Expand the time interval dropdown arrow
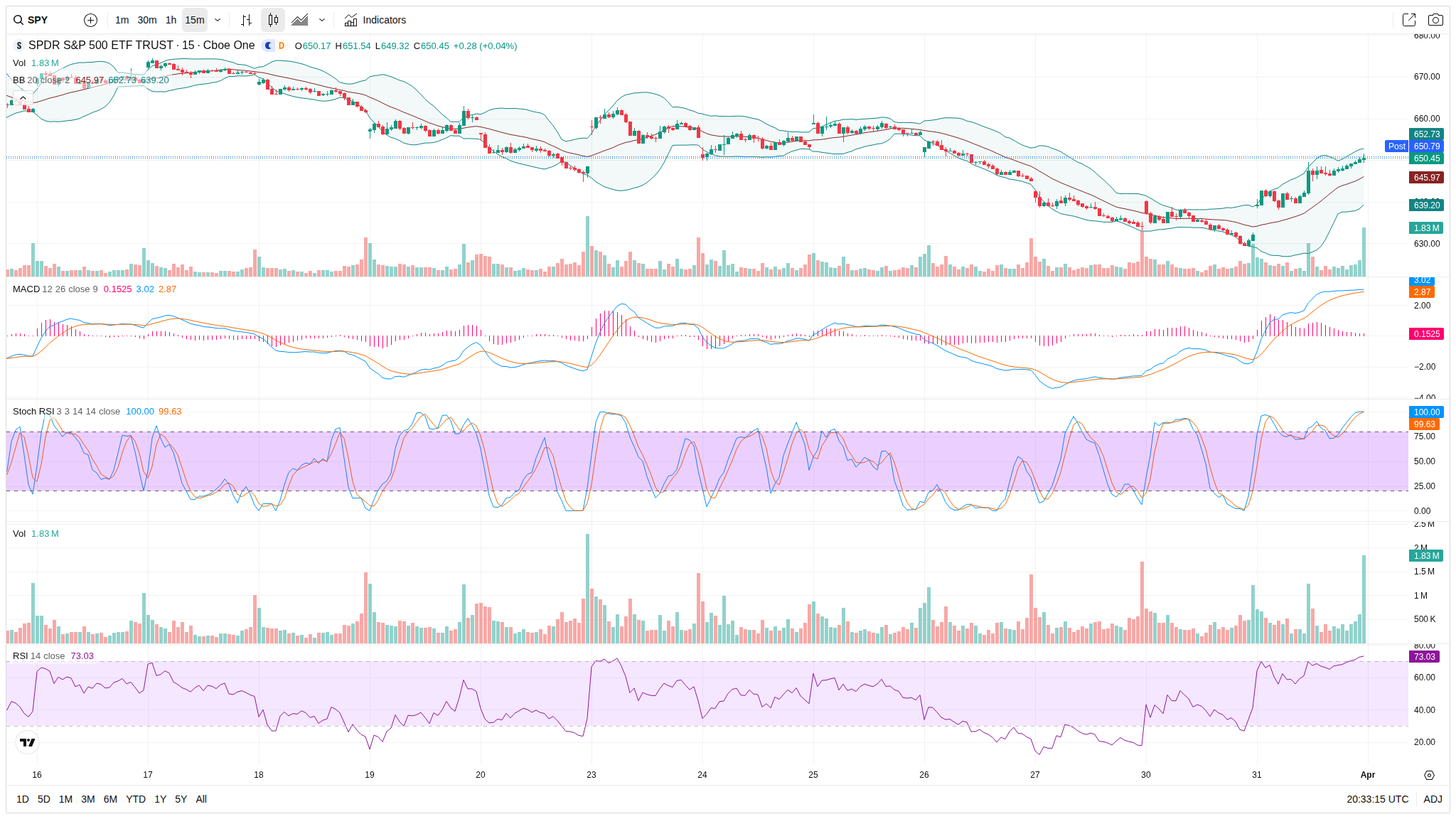 (218, 20)
